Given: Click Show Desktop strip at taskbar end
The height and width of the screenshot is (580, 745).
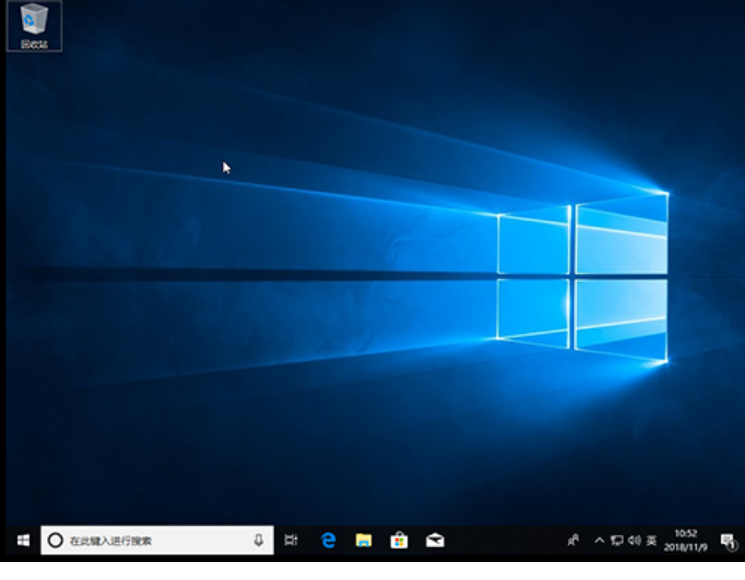Looking at the screenshot, I should [742, 540].
